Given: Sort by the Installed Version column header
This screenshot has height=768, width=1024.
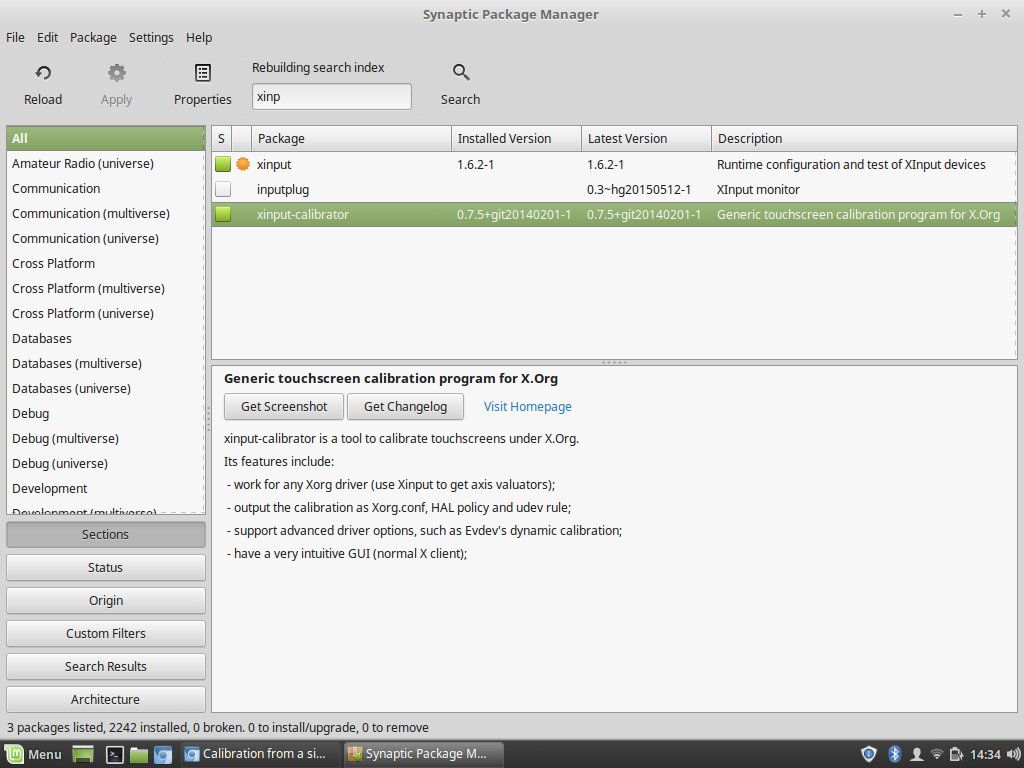Looking at the screenshot, I should click(517, 138).
